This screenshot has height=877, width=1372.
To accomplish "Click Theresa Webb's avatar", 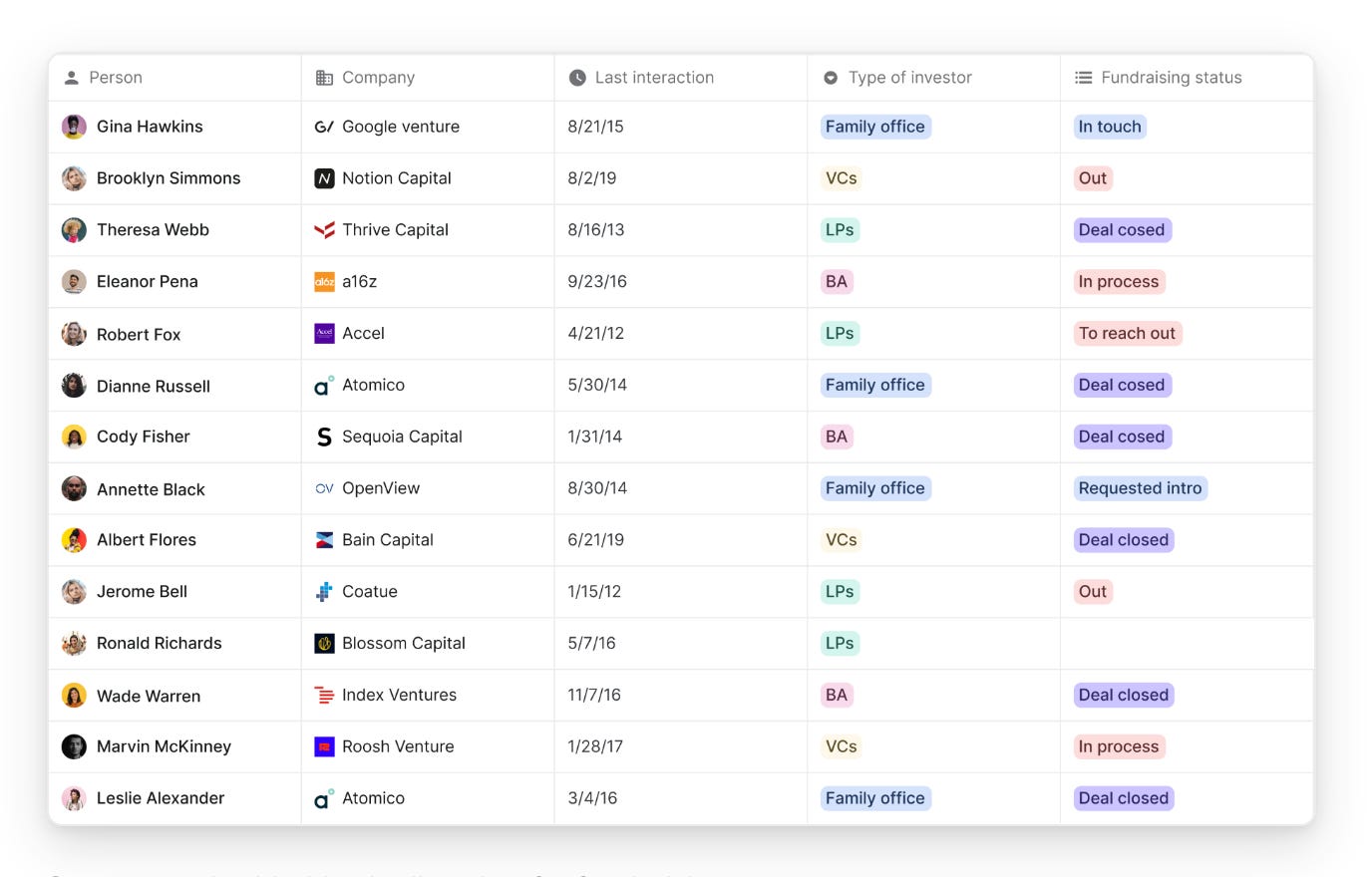I will [74, 230].
